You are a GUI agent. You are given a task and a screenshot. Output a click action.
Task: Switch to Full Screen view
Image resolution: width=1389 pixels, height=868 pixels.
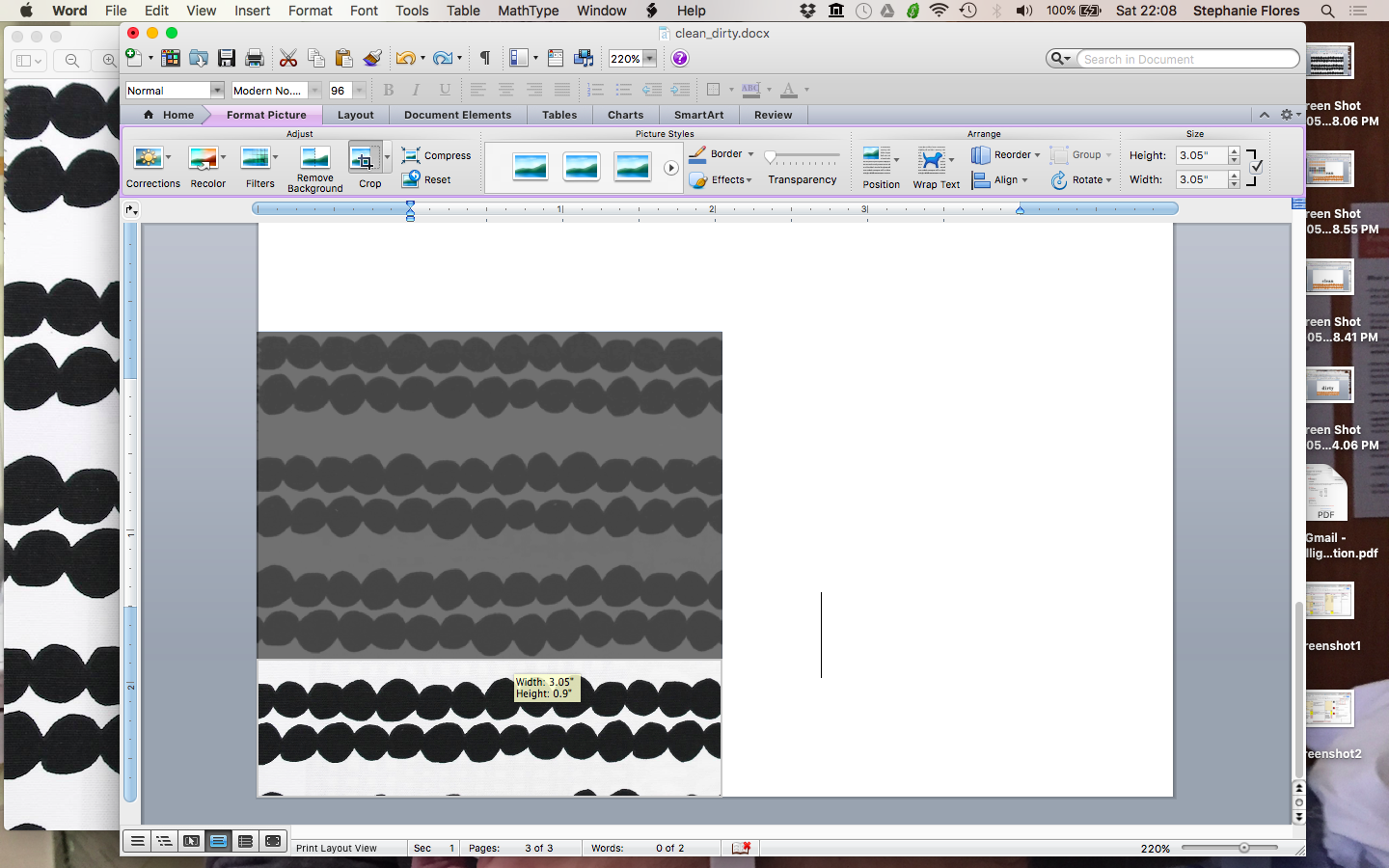[273, 841]
